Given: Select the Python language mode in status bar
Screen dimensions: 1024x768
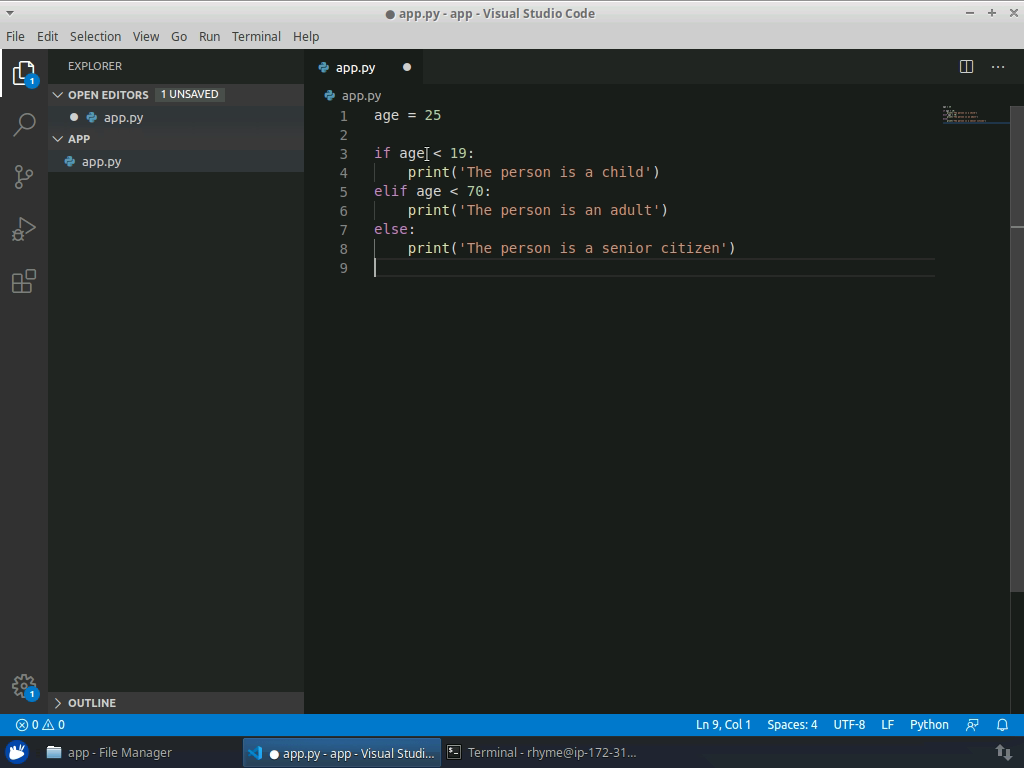Looking at the screenshot, I should point(929,724).
